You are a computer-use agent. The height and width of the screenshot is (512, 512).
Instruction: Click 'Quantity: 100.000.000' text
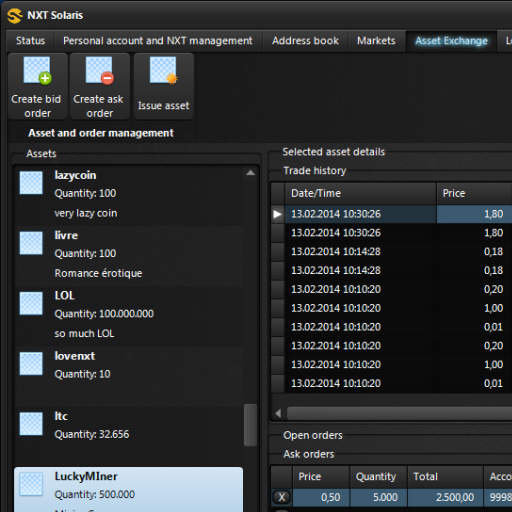(x=104, y=314)
